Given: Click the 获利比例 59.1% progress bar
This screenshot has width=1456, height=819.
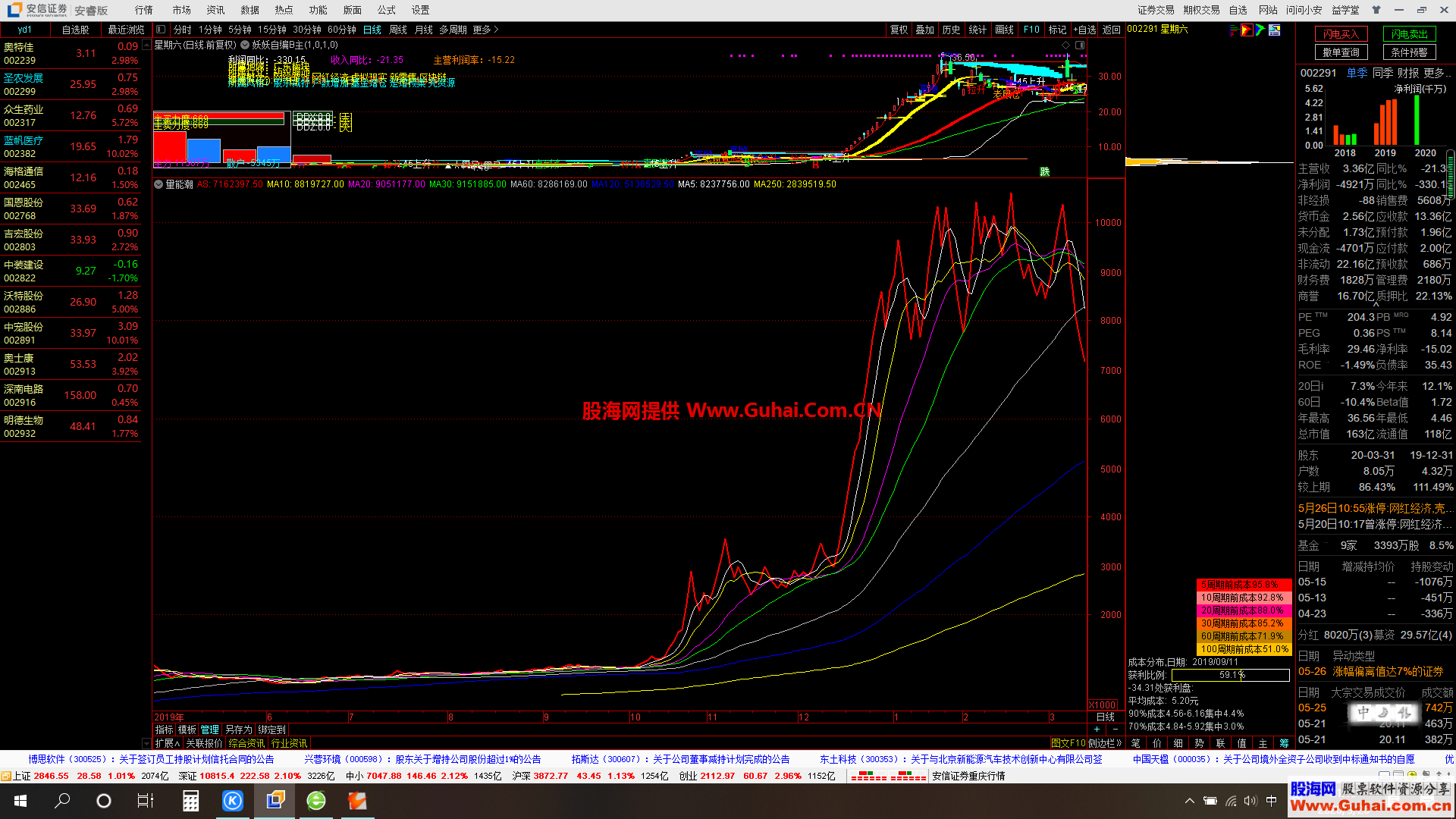Looking at the screenshot, I should 1230,675.
